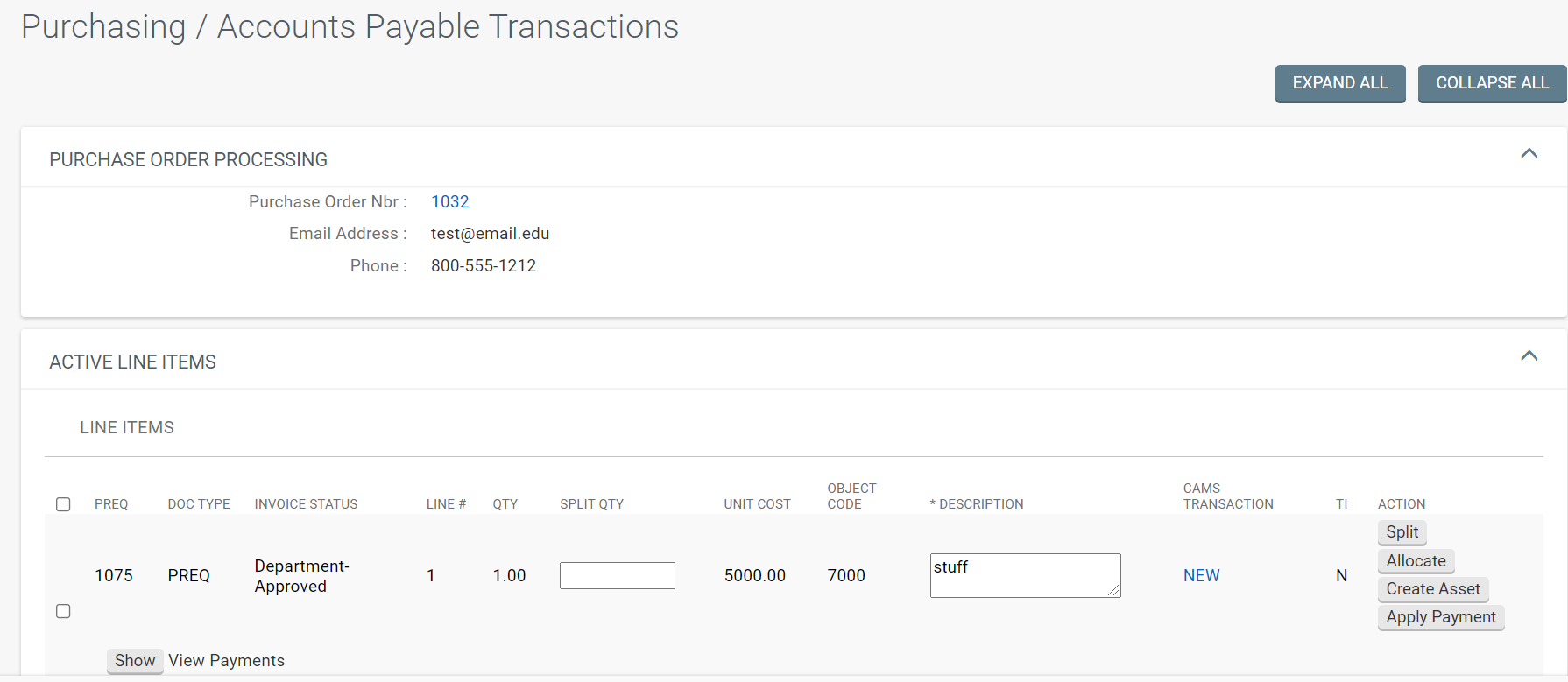The width and height of the screenshot is (1568, 682).
Task: Check the checkbox for PREQ 1075 row
Action: (x=63, y=611)
